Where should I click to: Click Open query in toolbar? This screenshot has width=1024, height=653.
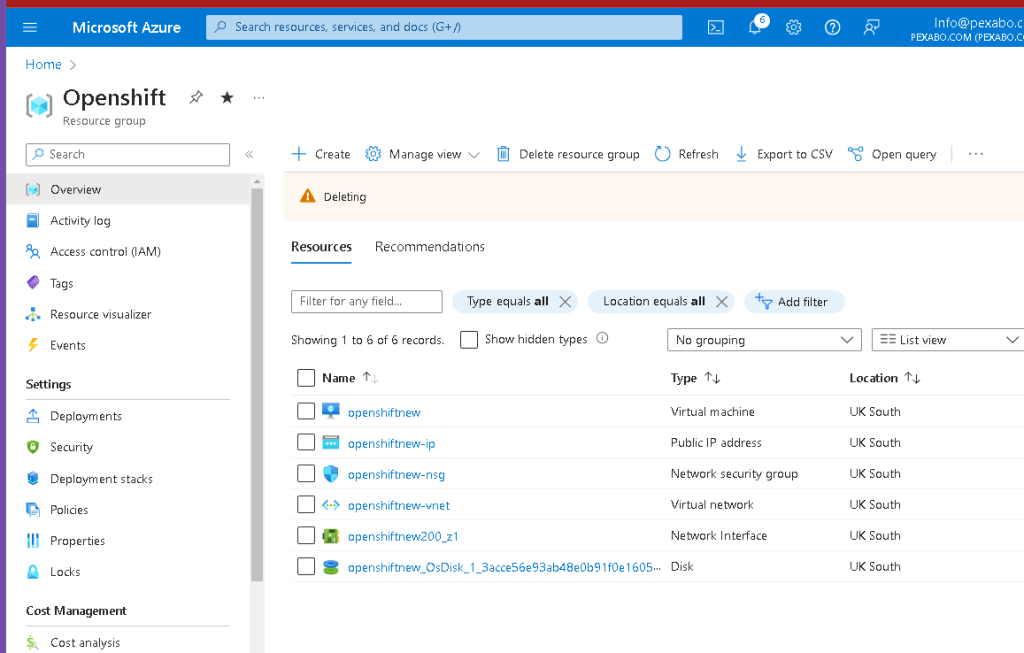click(x=892, y=154)
